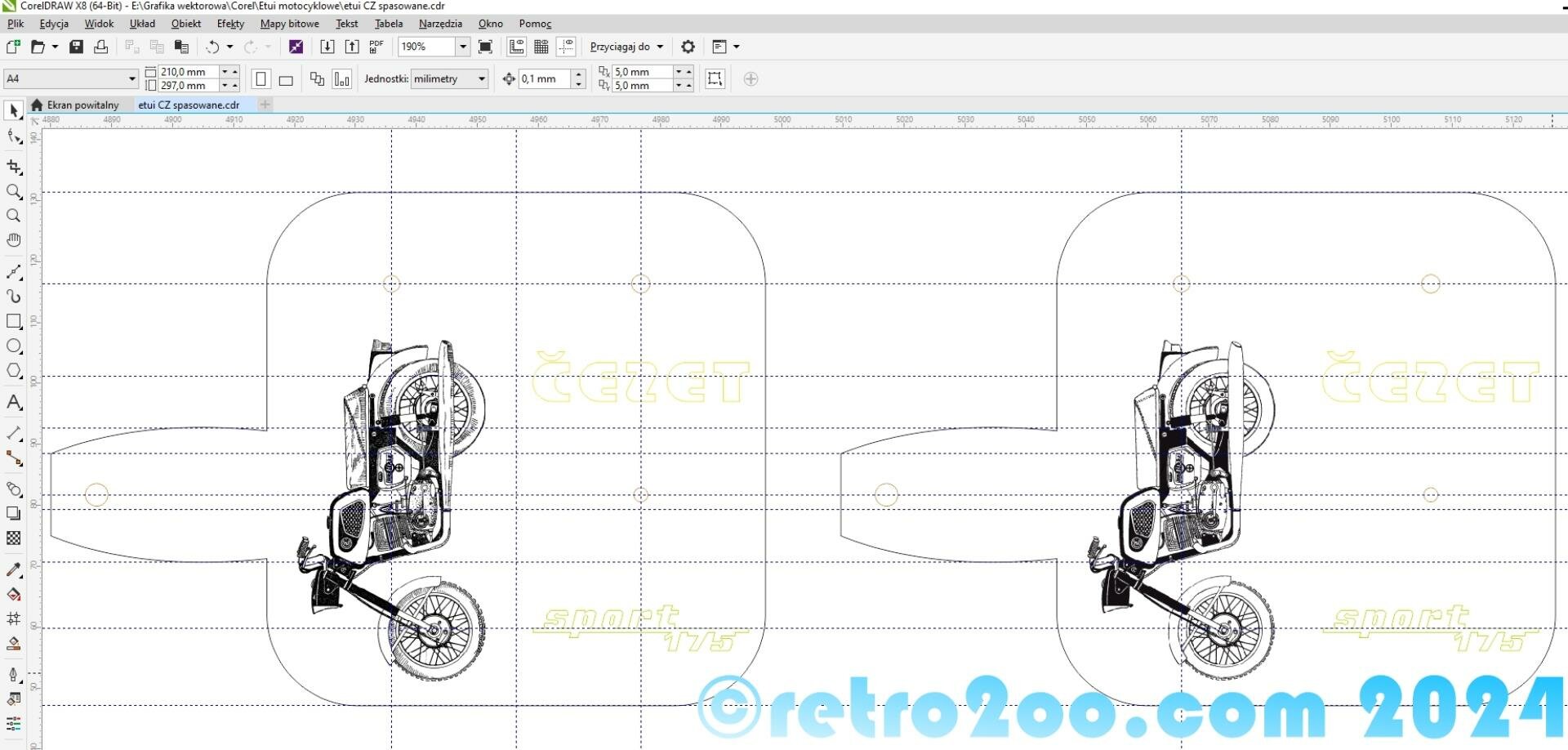Click the Publish to PDF icon
1568x750 pixels.
(x=376, y=47)
